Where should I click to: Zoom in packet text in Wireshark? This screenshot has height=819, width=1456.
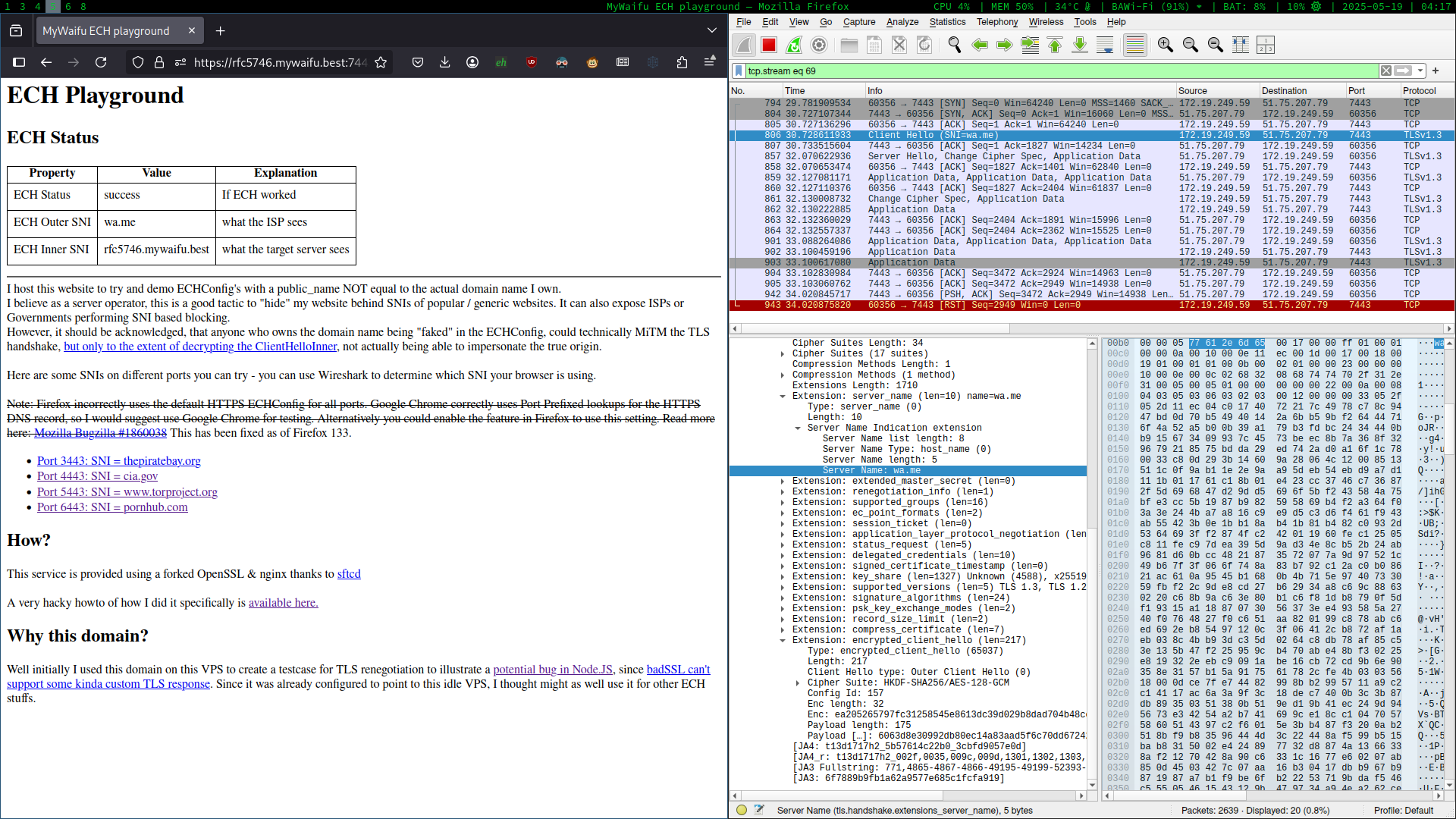[1166, 45]
